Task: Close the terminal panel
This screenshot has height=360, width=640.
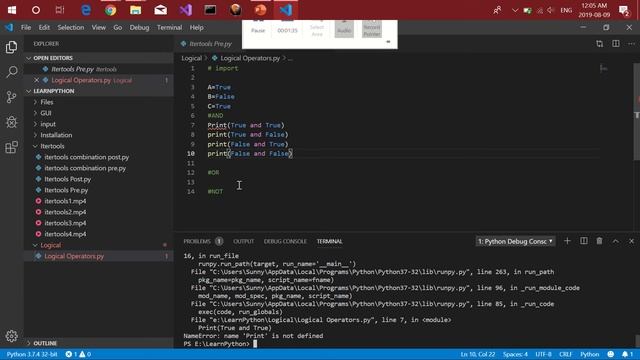Action: click(x=631, y=241)
